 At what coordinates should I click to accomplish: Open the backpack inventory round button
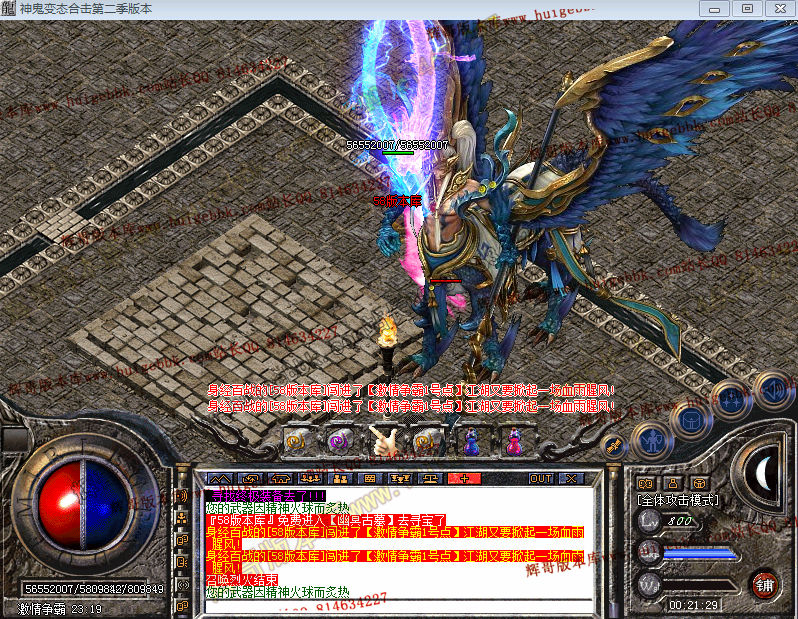click(691, 421)
